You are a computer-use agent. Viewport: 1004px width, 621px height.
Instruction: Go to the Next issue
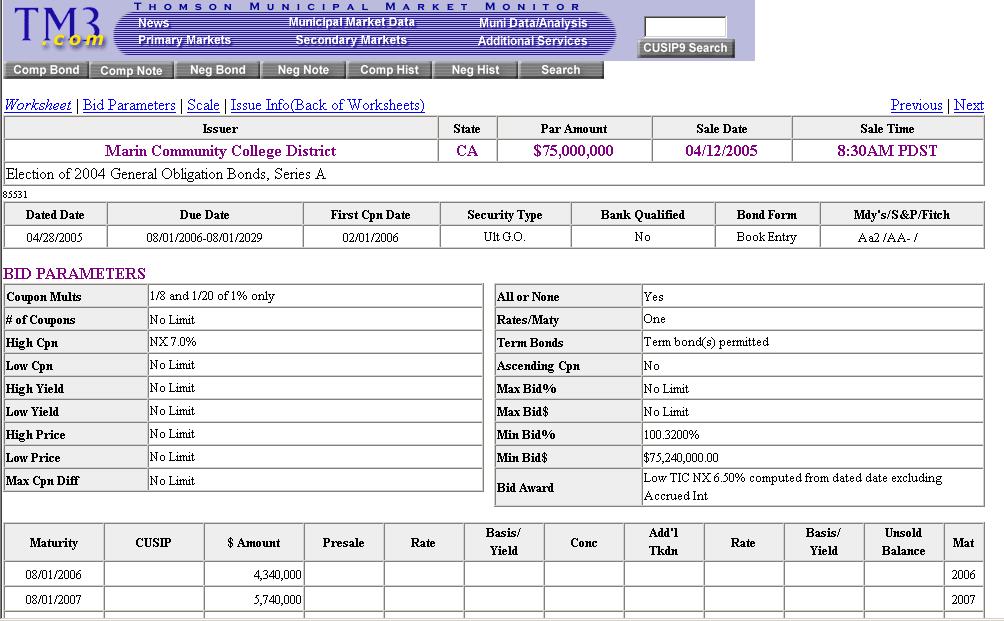969,105
